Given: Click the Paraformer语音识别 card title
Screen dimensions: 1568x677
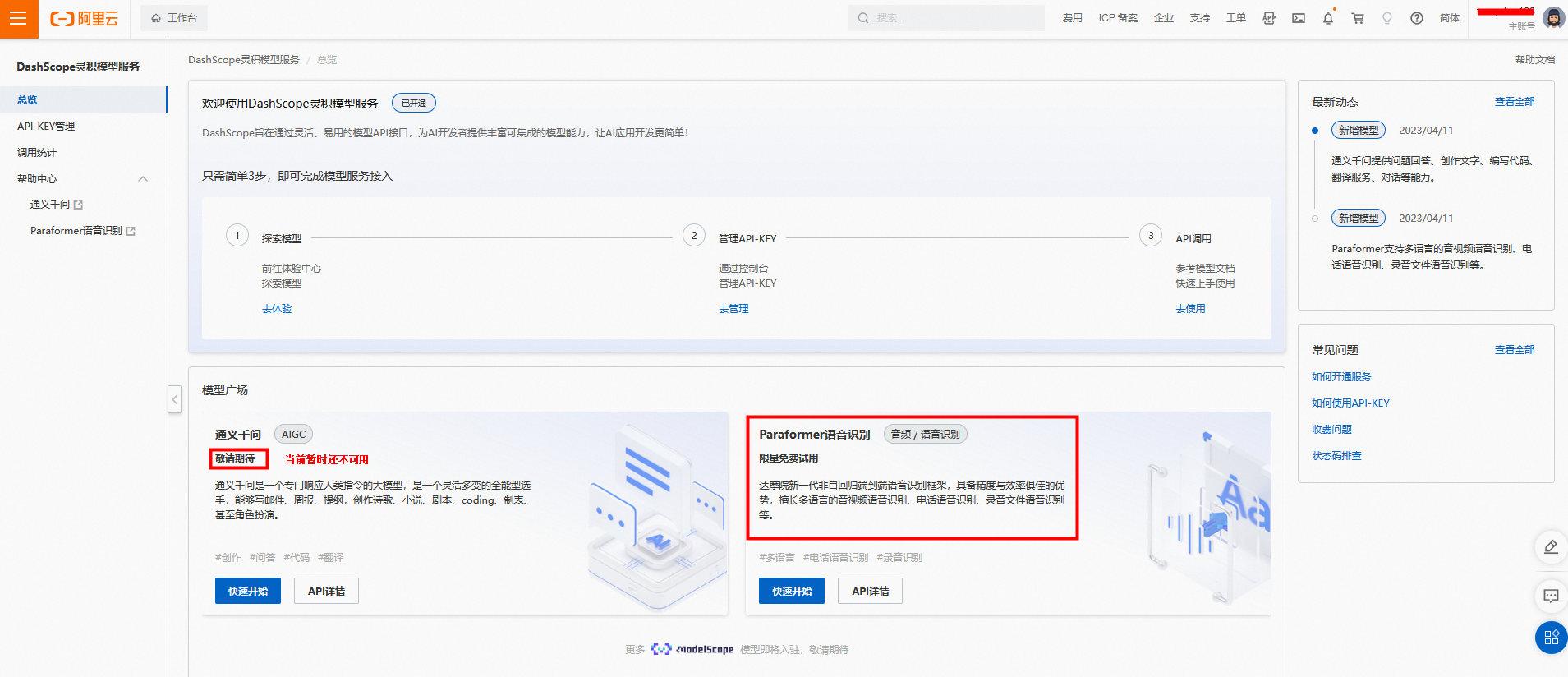Looking at the screenshot, I should pyautogui.click(x=815, y=435).
